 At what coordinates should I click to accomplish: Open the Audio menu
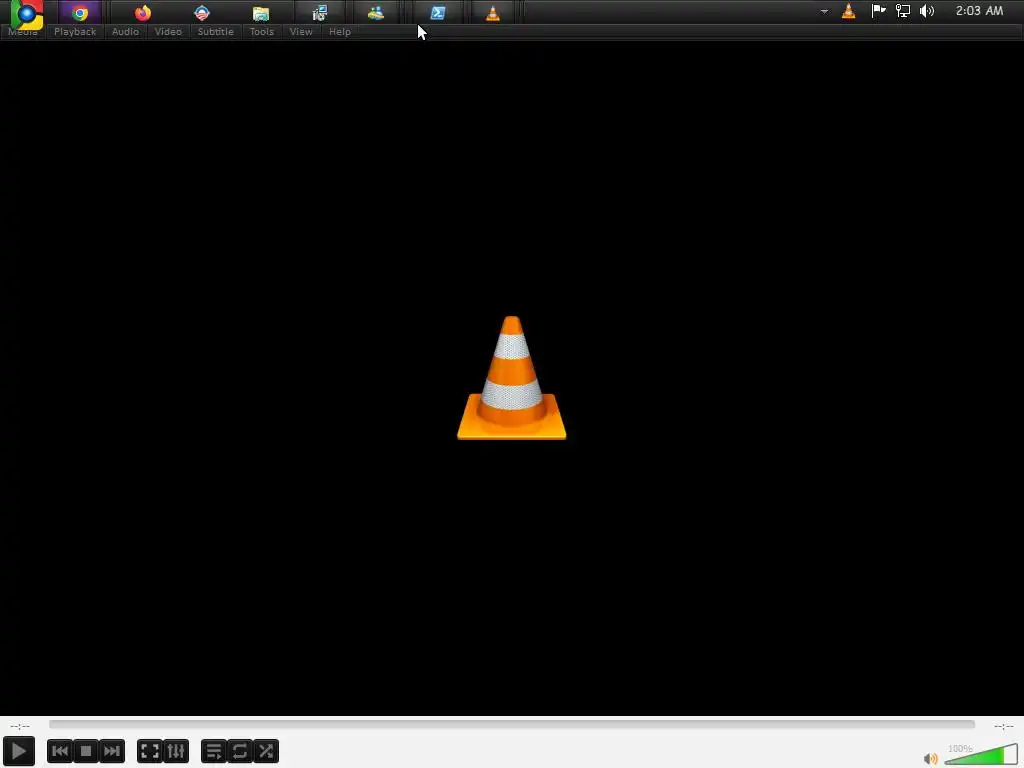click(125, 31)
